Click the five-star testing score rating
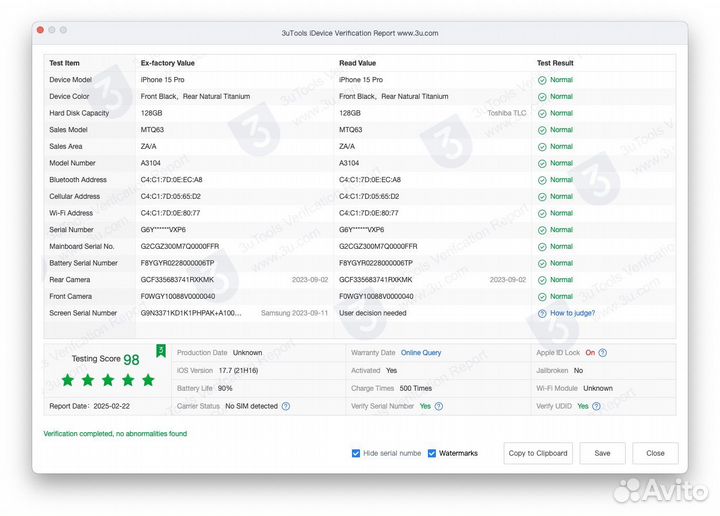Screen dimensions: 720x516 [x=107, y=380]
